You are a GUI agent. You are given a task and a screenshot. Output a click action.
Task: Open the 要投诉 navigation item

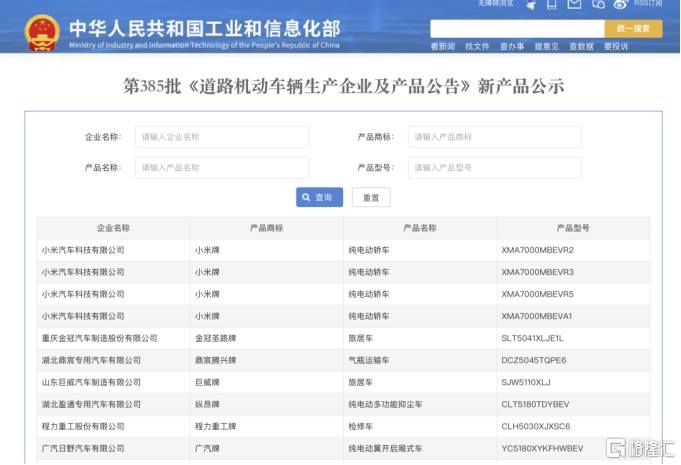click(x=616, y=47)
